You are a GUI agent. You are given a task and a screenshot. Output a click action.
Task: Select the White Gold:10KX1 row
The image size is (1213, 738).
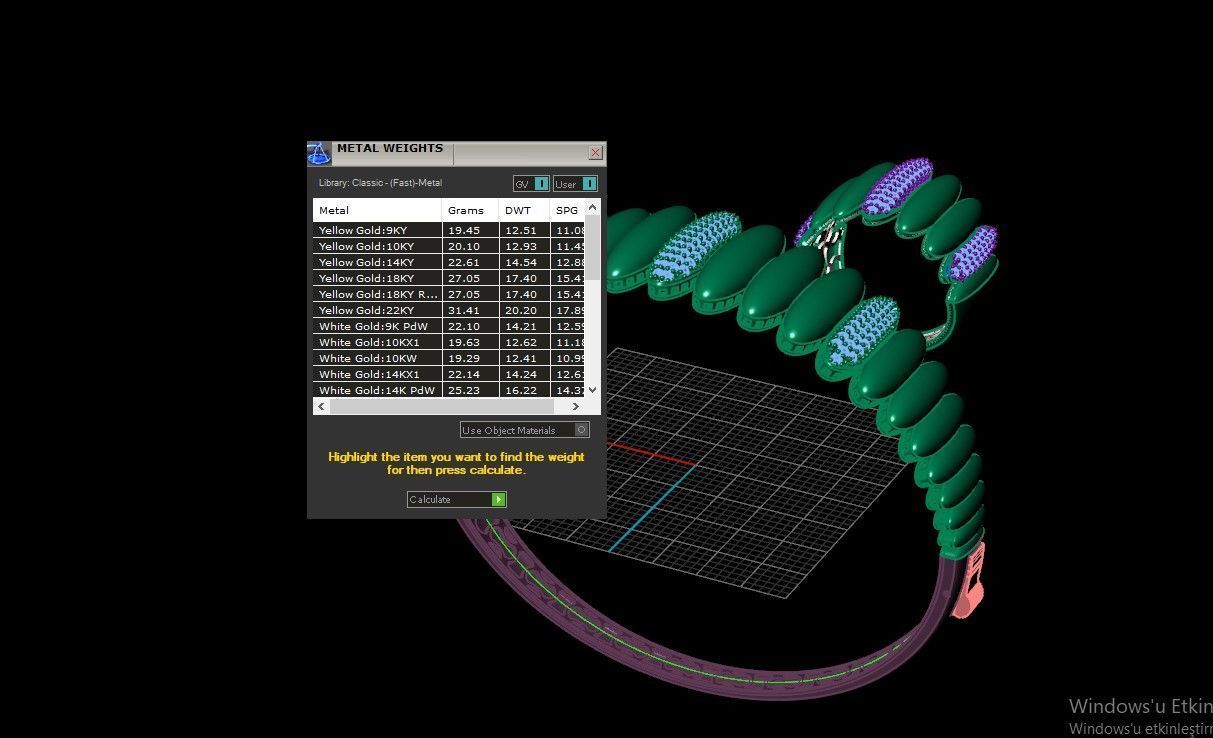(x=449, y=342)
